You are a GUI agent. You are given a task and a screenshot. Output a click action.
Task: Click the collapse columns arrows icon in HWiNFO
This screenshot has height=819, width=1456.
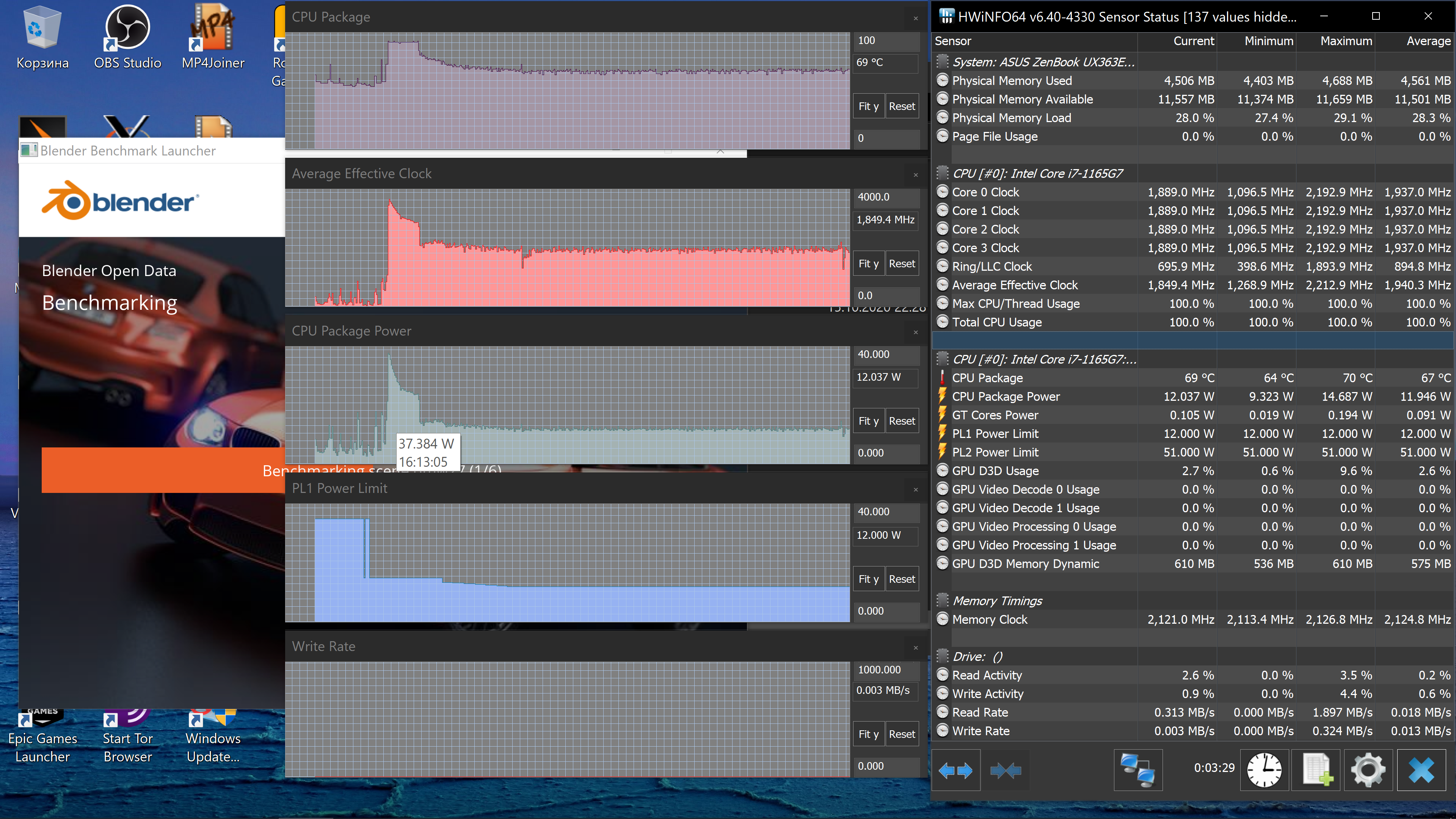[x=1006, y=770]
